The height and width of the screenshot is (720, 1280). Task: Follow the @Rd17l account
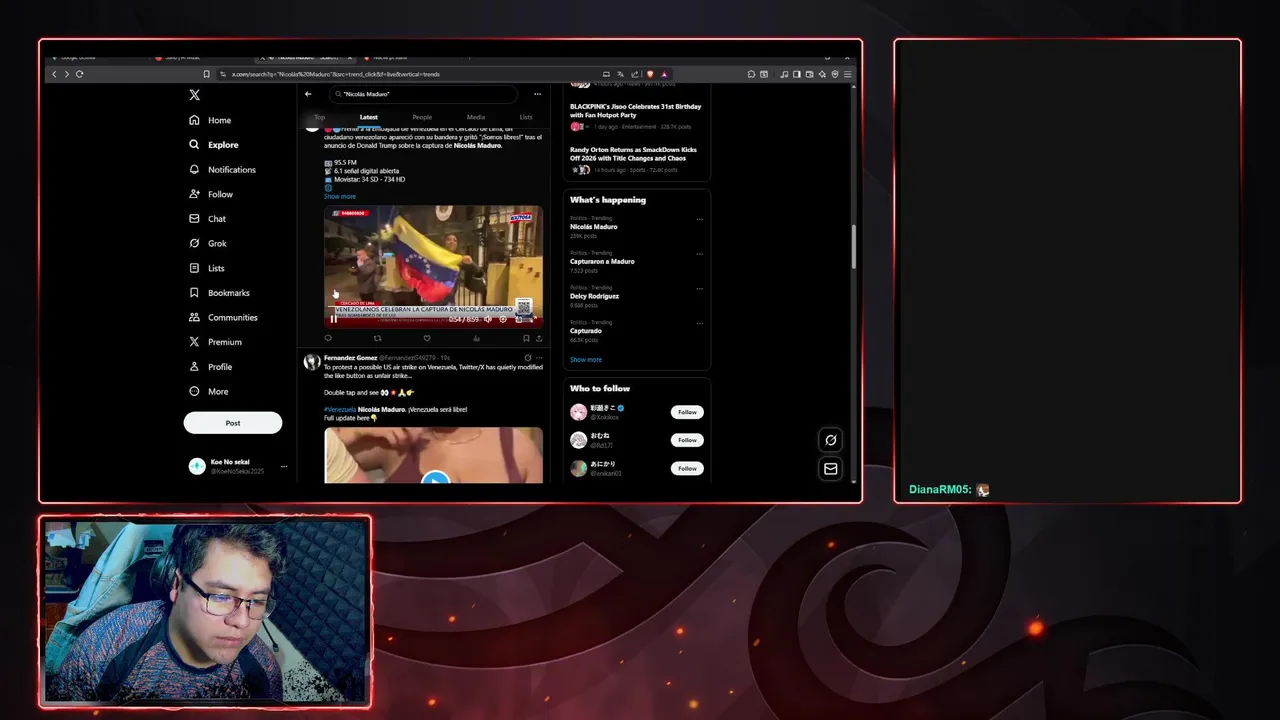coord(687,440)
